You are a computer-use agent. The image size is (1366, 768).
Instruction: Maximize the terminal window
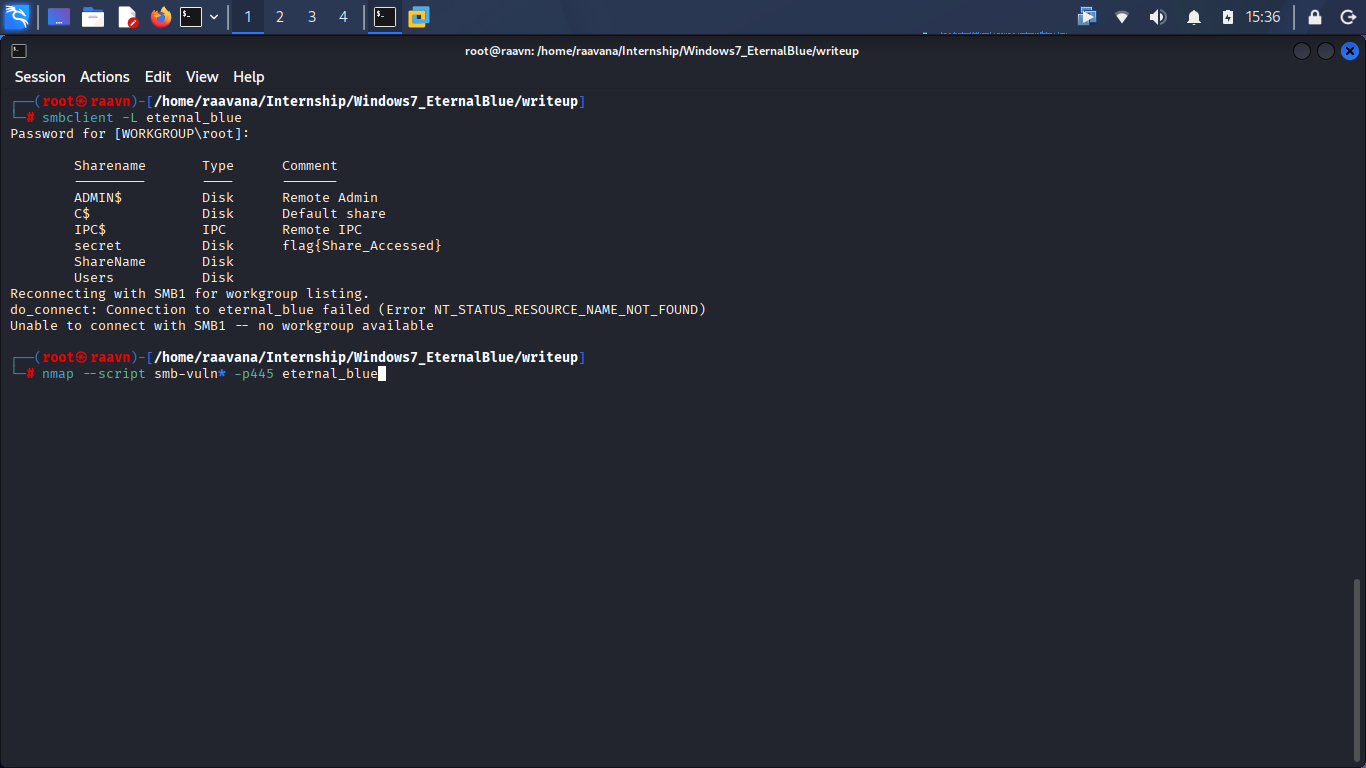click(1326, 51)
